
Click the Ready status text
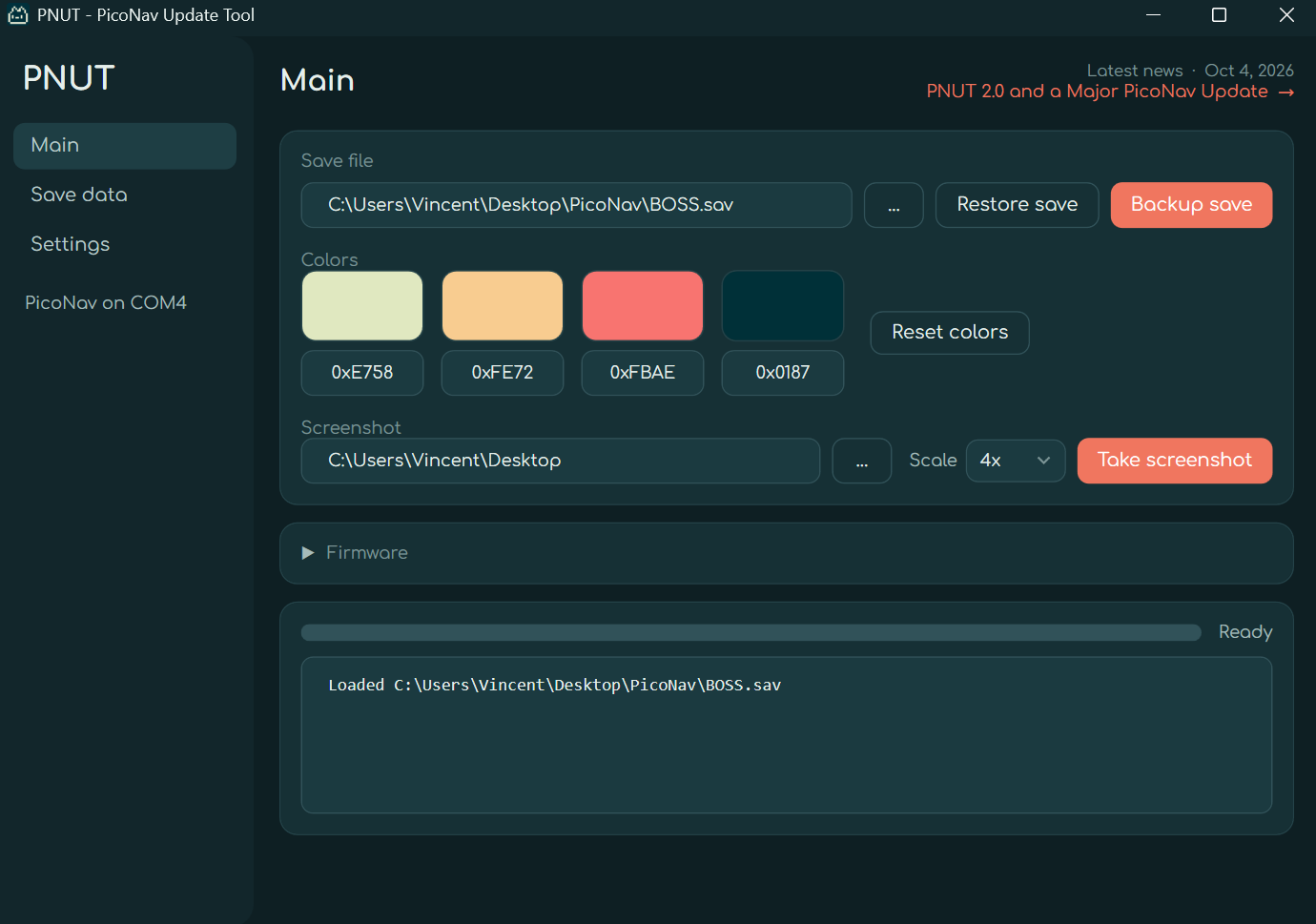click(x=1245, y=632)
